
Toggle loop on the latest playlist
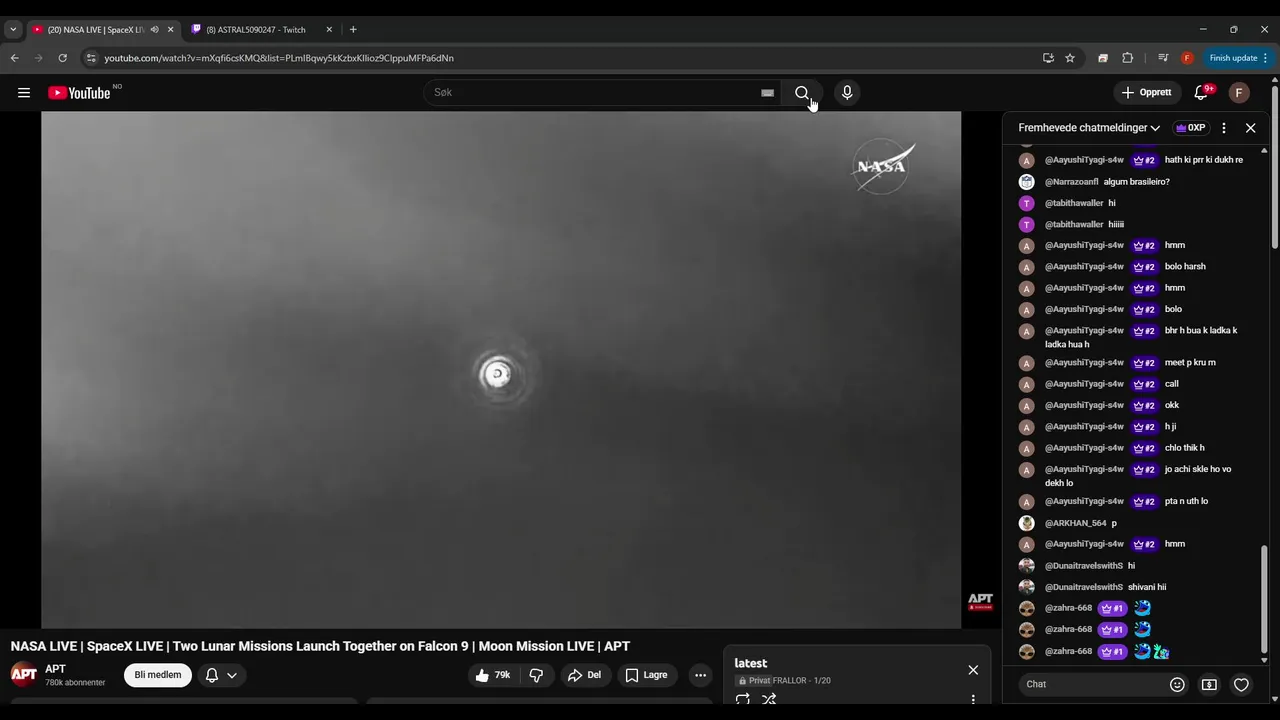click(742, 700)
